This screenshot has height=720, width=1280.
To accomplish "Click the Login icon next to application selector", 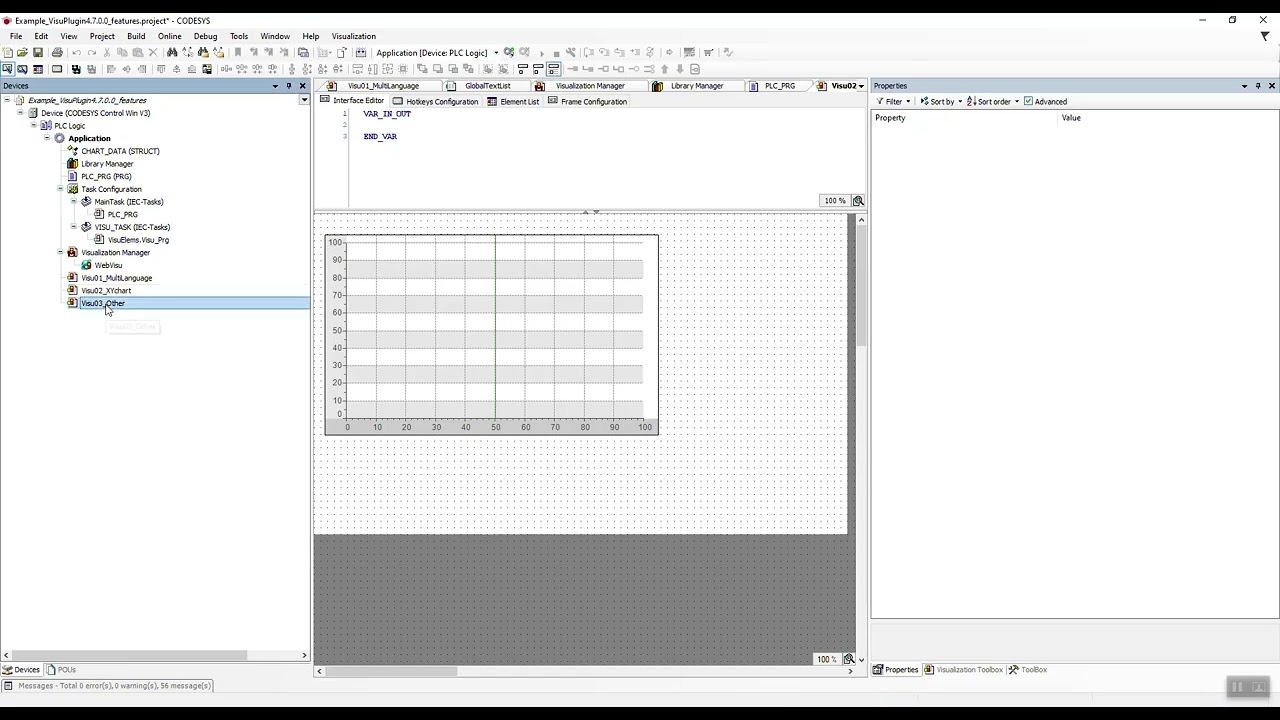I will pos(509,52).
